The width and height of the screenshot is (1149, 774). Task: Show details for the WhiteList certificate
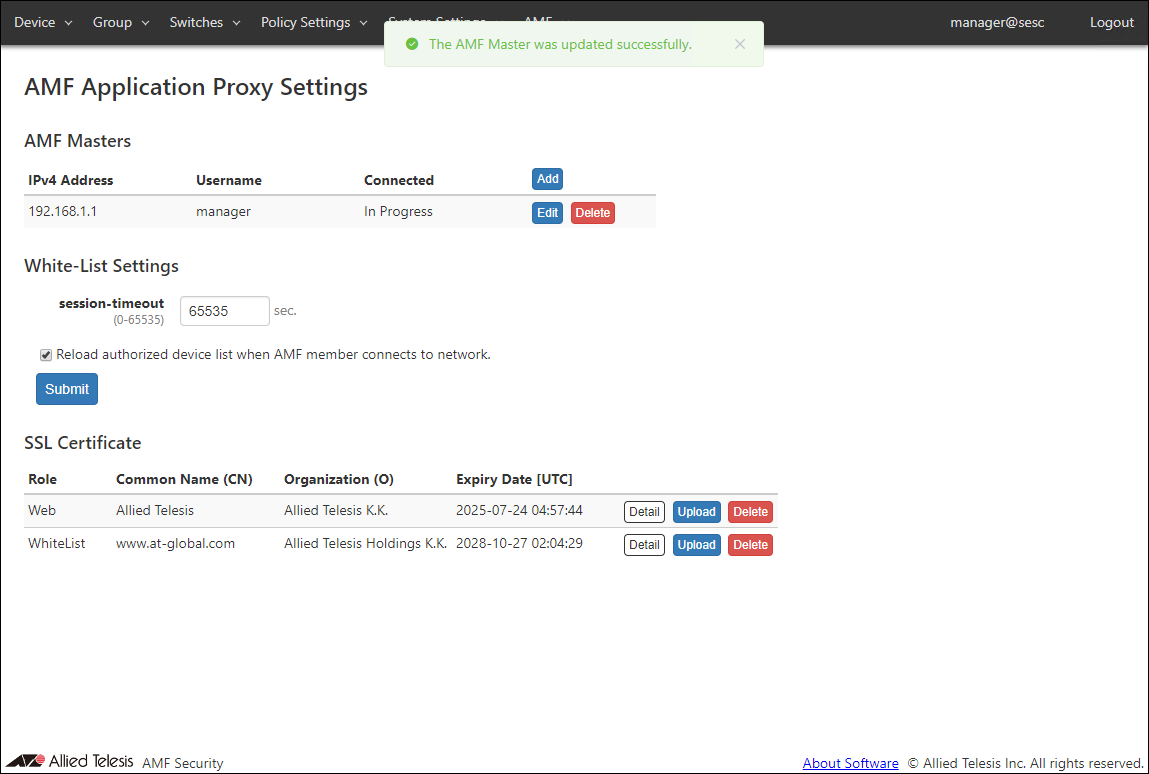click(x=644, y=545)
